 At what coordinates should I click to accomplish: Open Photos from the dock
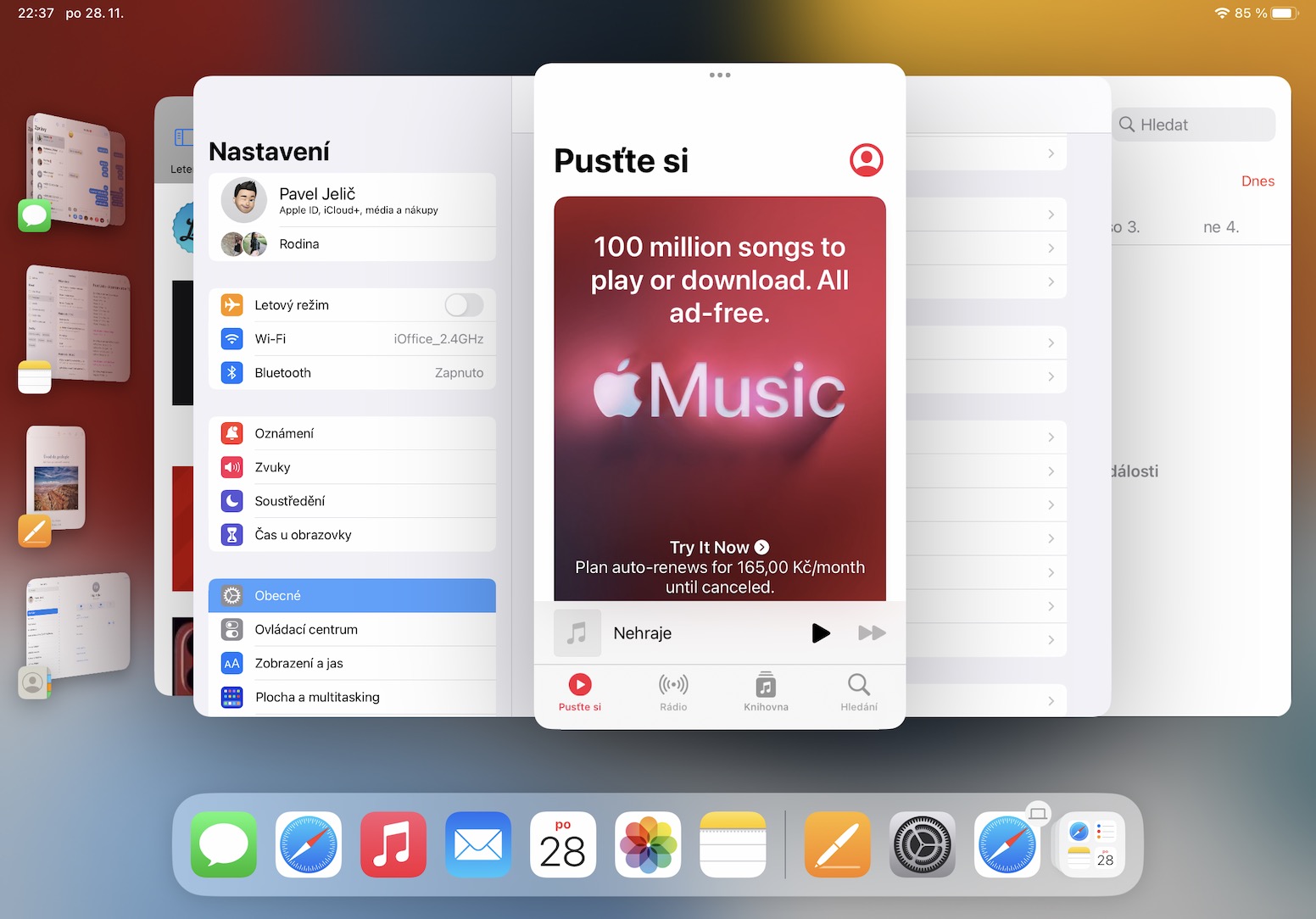[x=648, y=844]
